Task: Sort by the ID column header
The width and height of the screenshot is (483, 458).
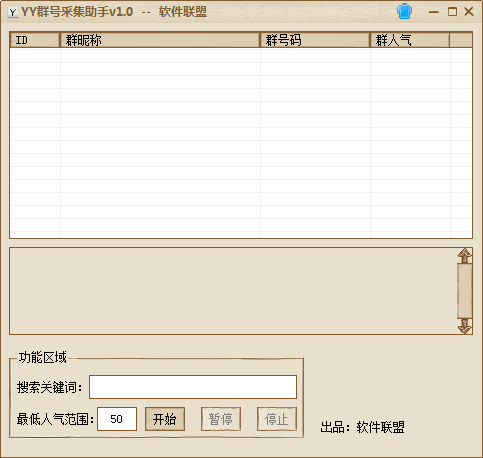Action: pos(35,40)
